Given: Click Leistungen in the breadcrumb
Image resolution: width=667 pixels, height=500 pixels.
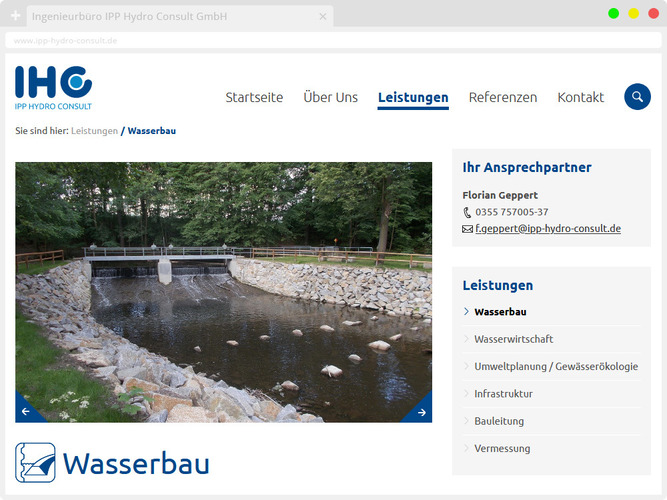Looking at the screenshot, I should click(94, 131).
